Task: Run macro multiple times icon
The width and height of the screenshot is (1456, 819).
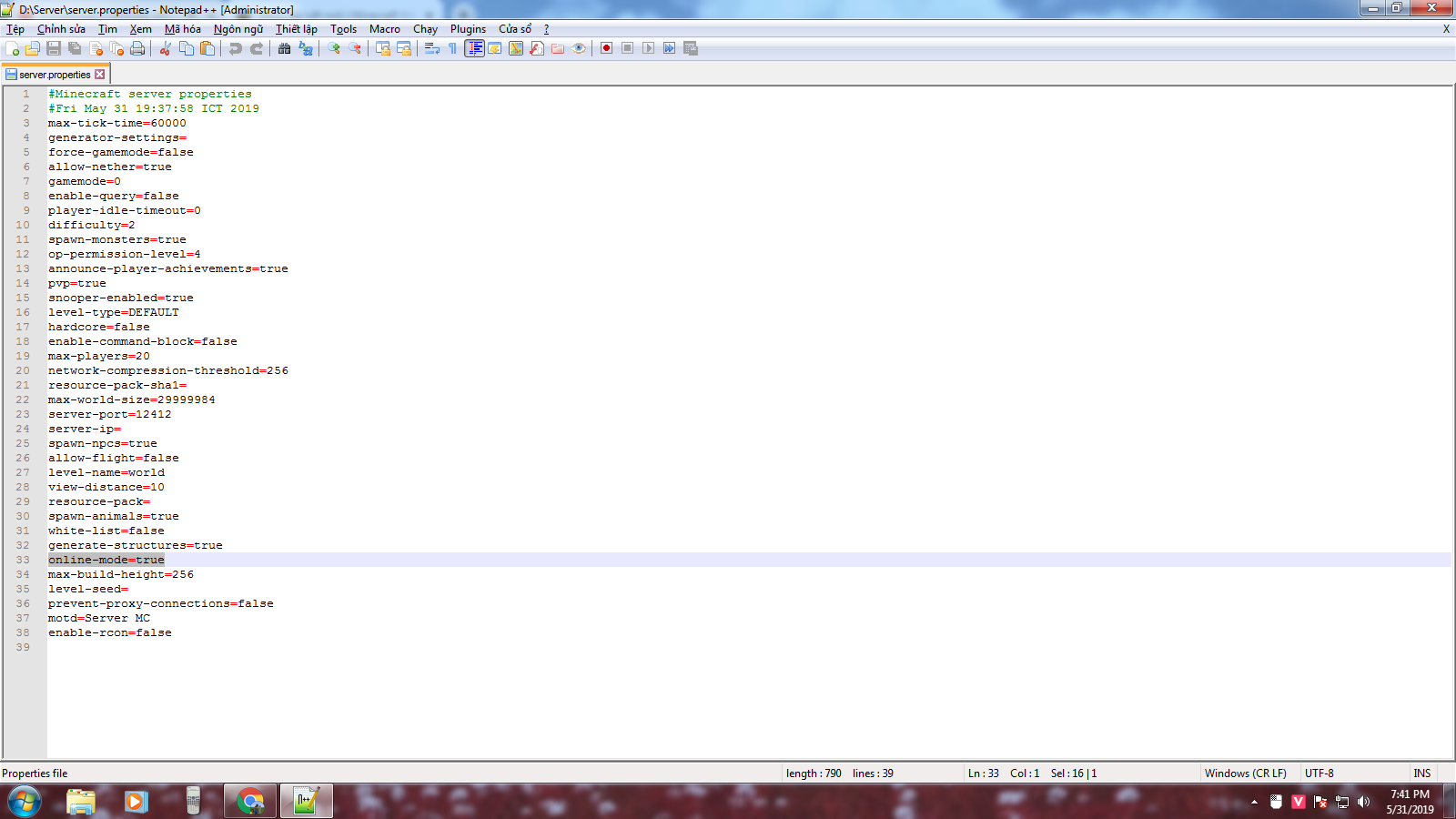Action: [670, 48]
